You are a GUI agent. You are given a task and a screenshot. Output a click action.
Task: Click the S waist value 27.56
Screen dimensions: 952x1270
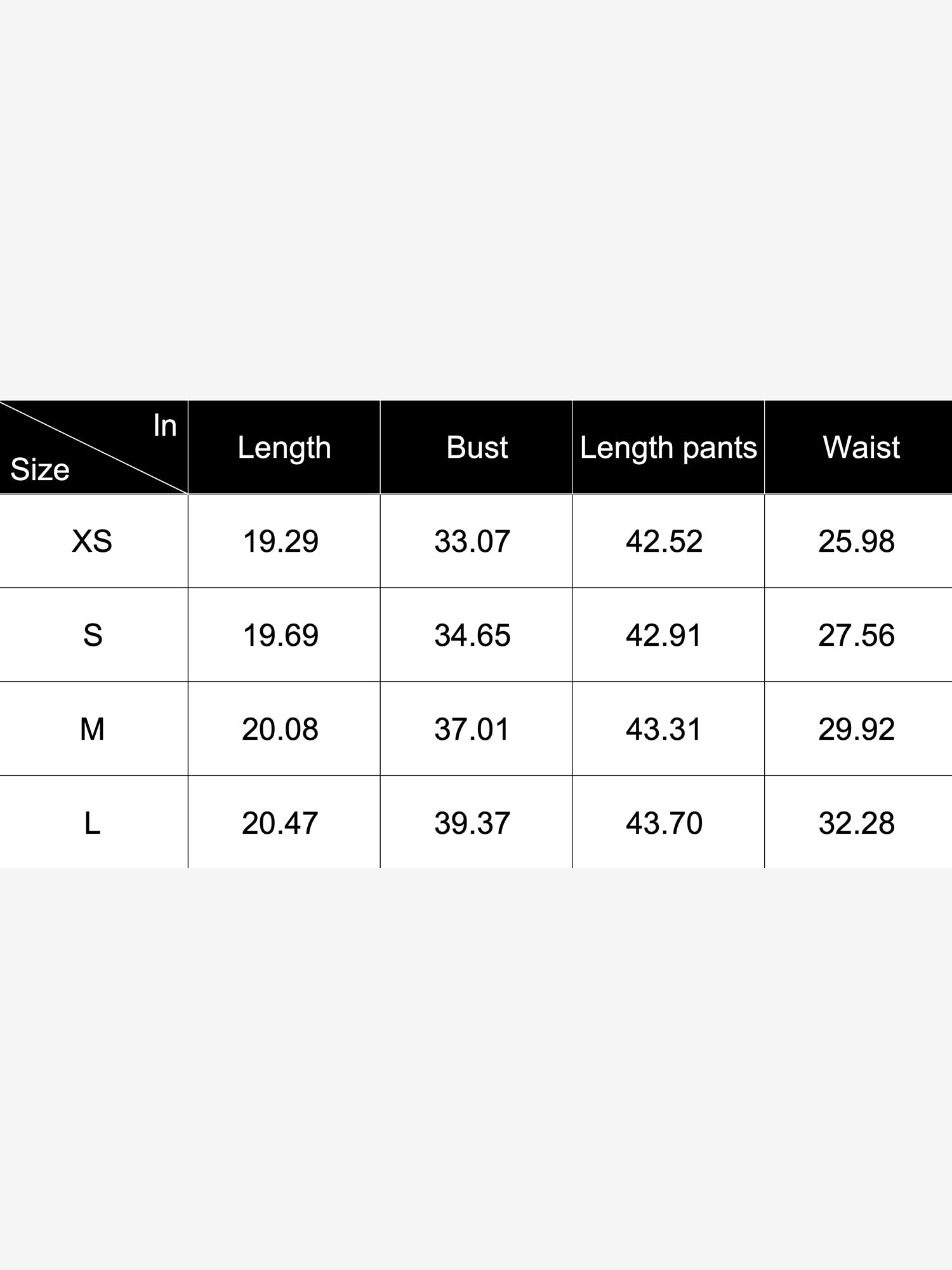point(857,636)
